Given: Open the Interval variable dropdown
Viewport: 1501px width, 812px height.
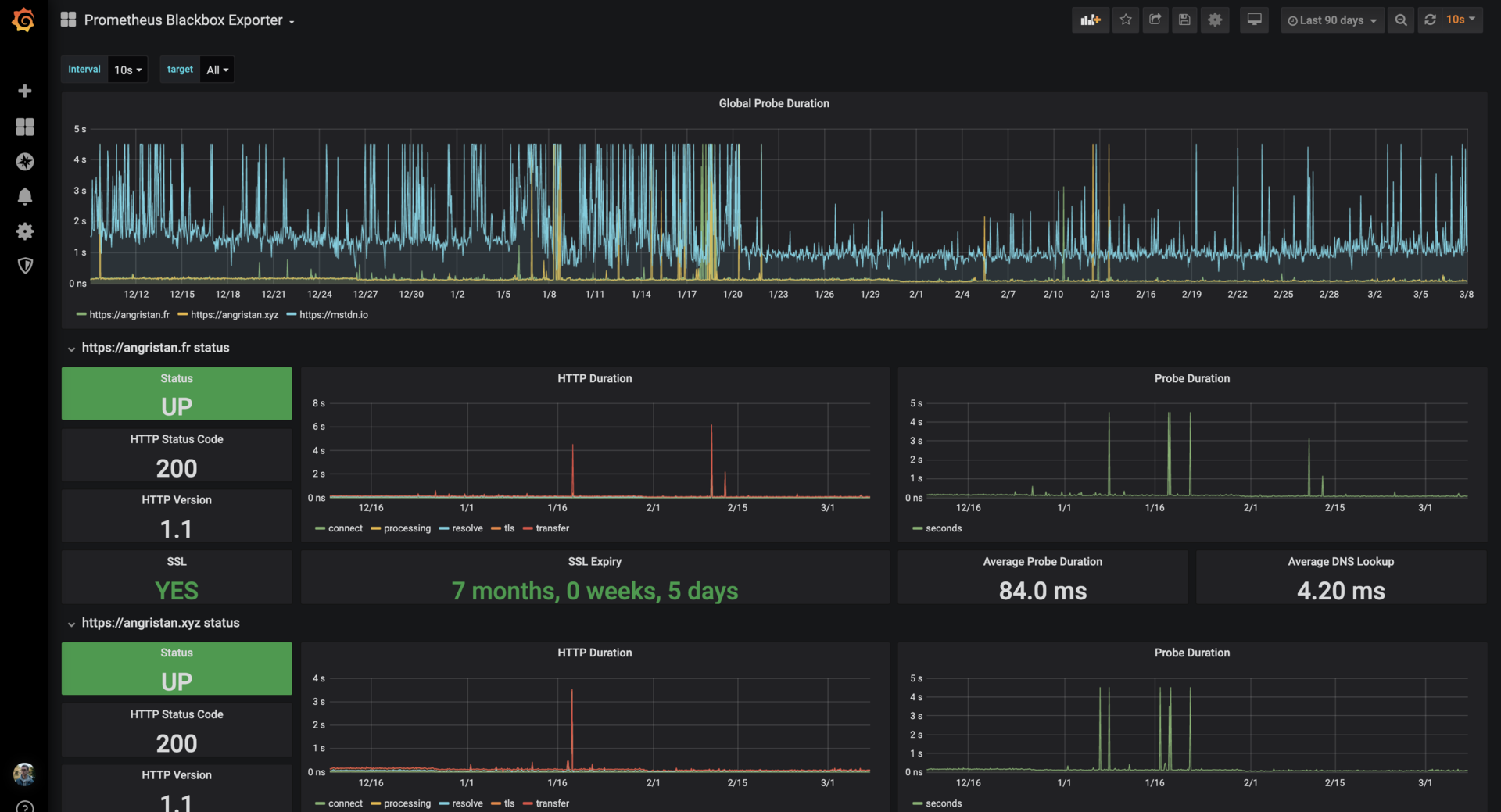Looking at the screenshot, I should pyautogui.click(x=127, y=69).
